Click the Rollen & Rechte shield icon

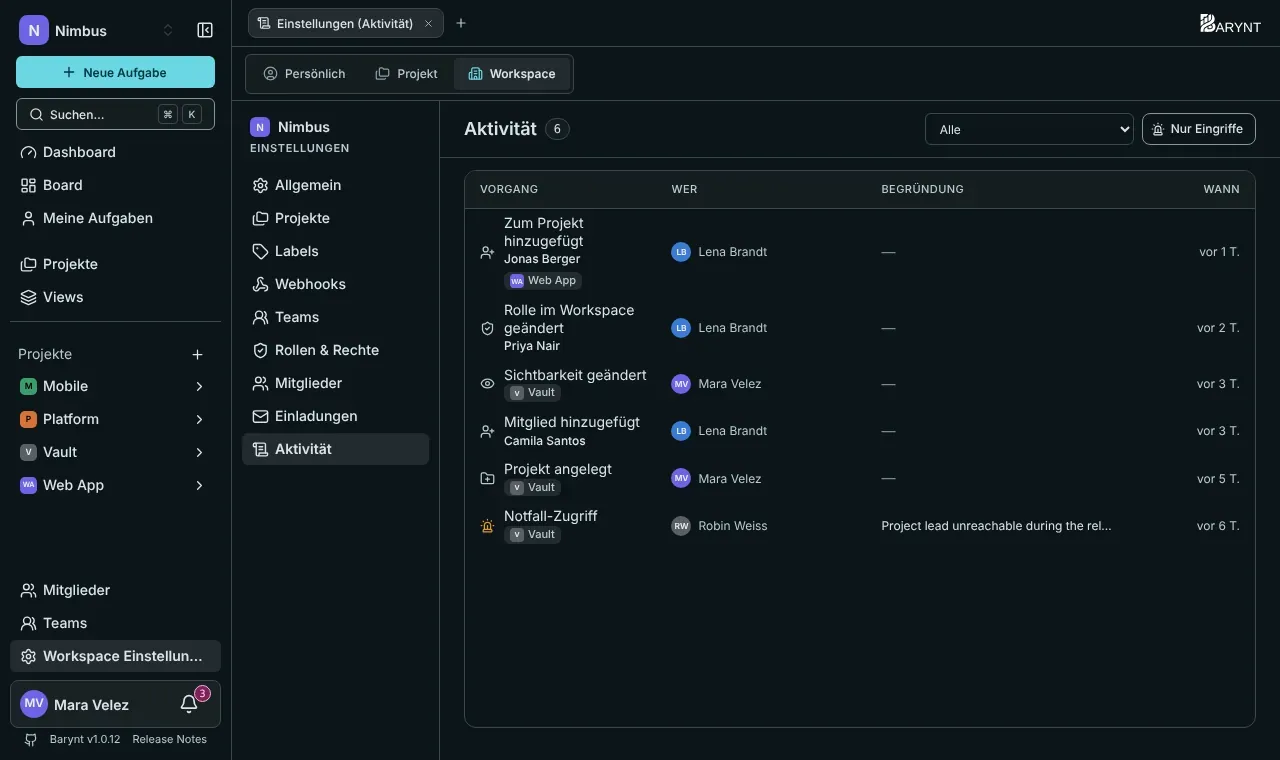(x=260, y=350)
